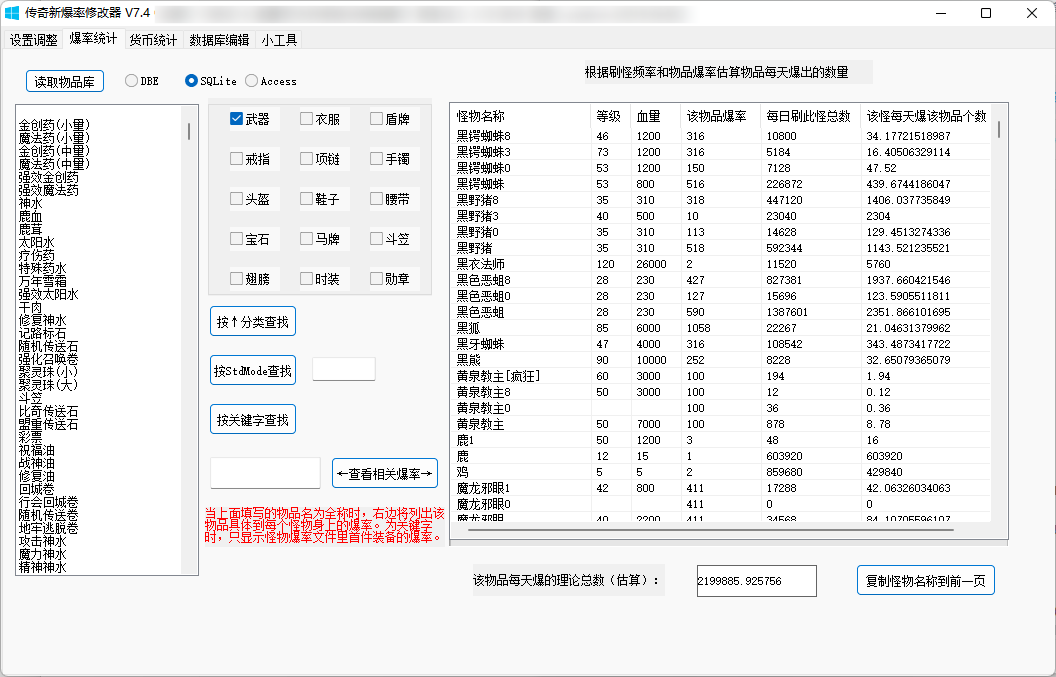Check the 勋章 checkbox
1056x677 pixels.
377,279
